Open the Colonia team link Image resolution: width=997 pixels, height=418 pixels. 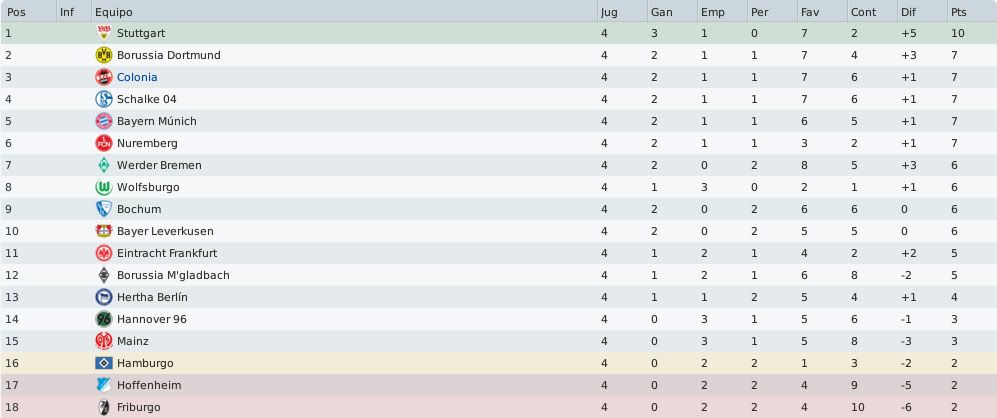click(137, 77)
